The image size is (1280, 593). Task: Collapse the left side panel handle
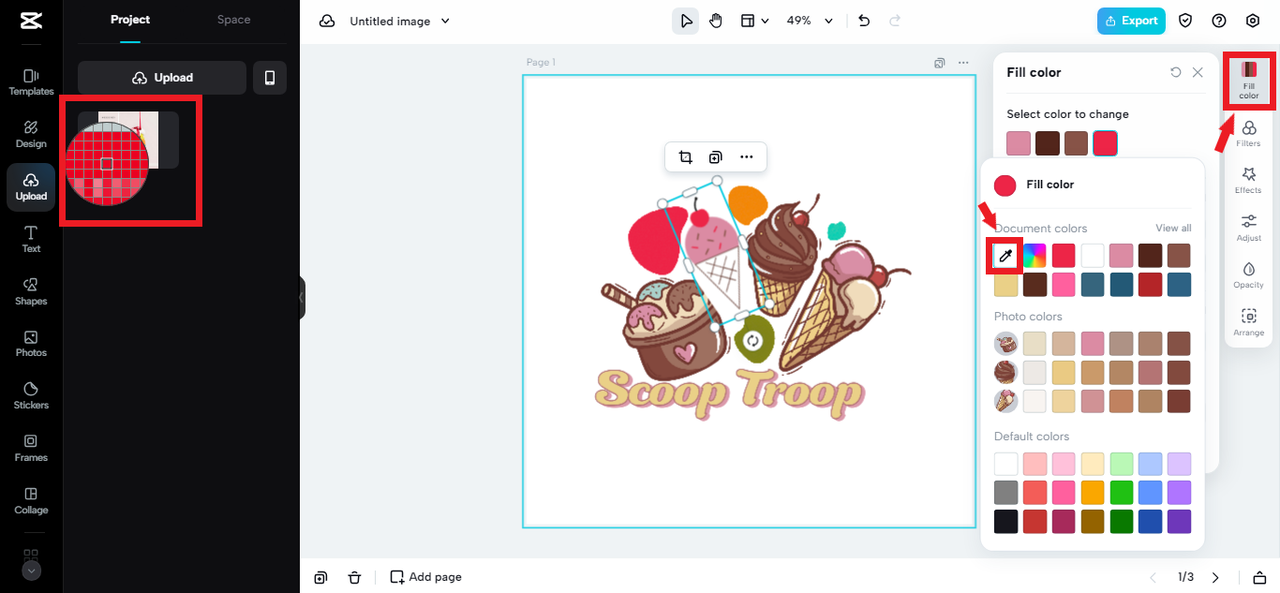pos(301,298)
